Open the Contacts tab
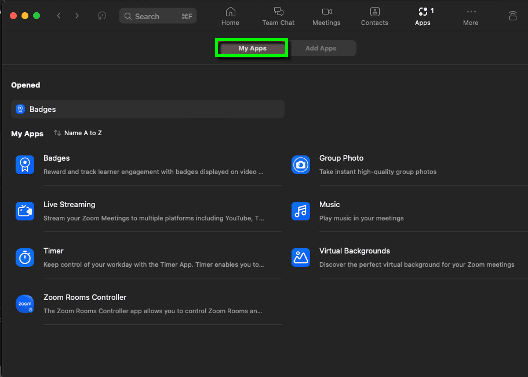The width and height of the screenshot is (528, 377). point(374,16)
